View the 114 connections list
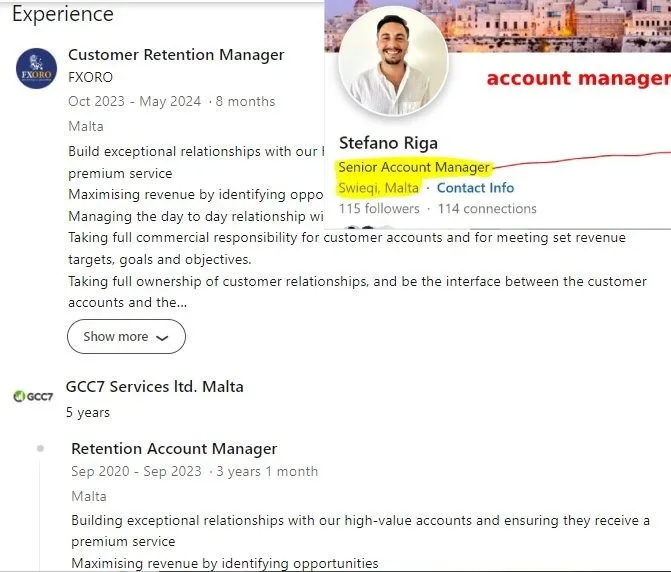The height and width of the screenshot is (572, 671). pyautogui.click(x=487, y=209)
